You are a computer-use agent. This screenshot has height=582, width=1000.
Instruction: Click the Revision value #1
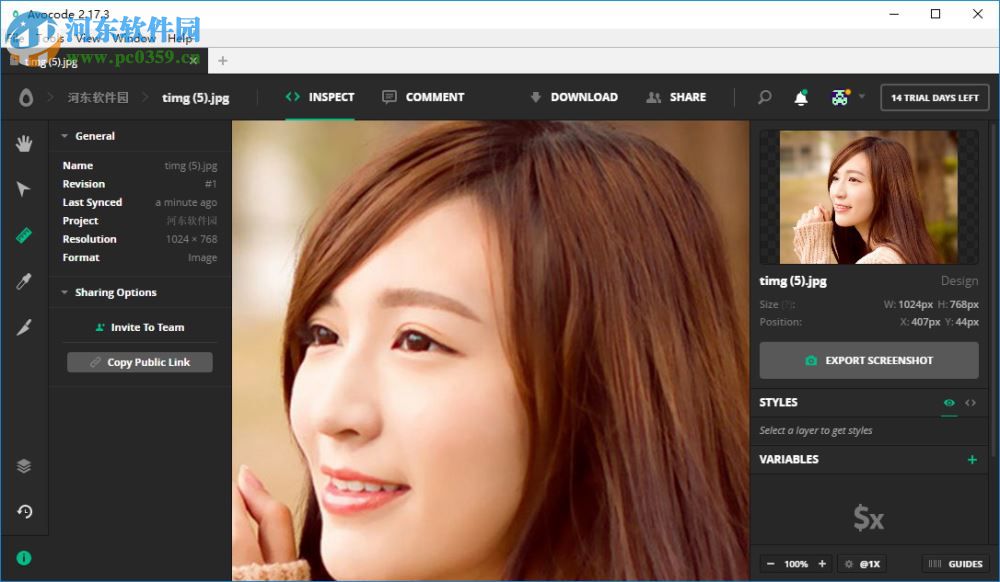[x=211, y=184]
